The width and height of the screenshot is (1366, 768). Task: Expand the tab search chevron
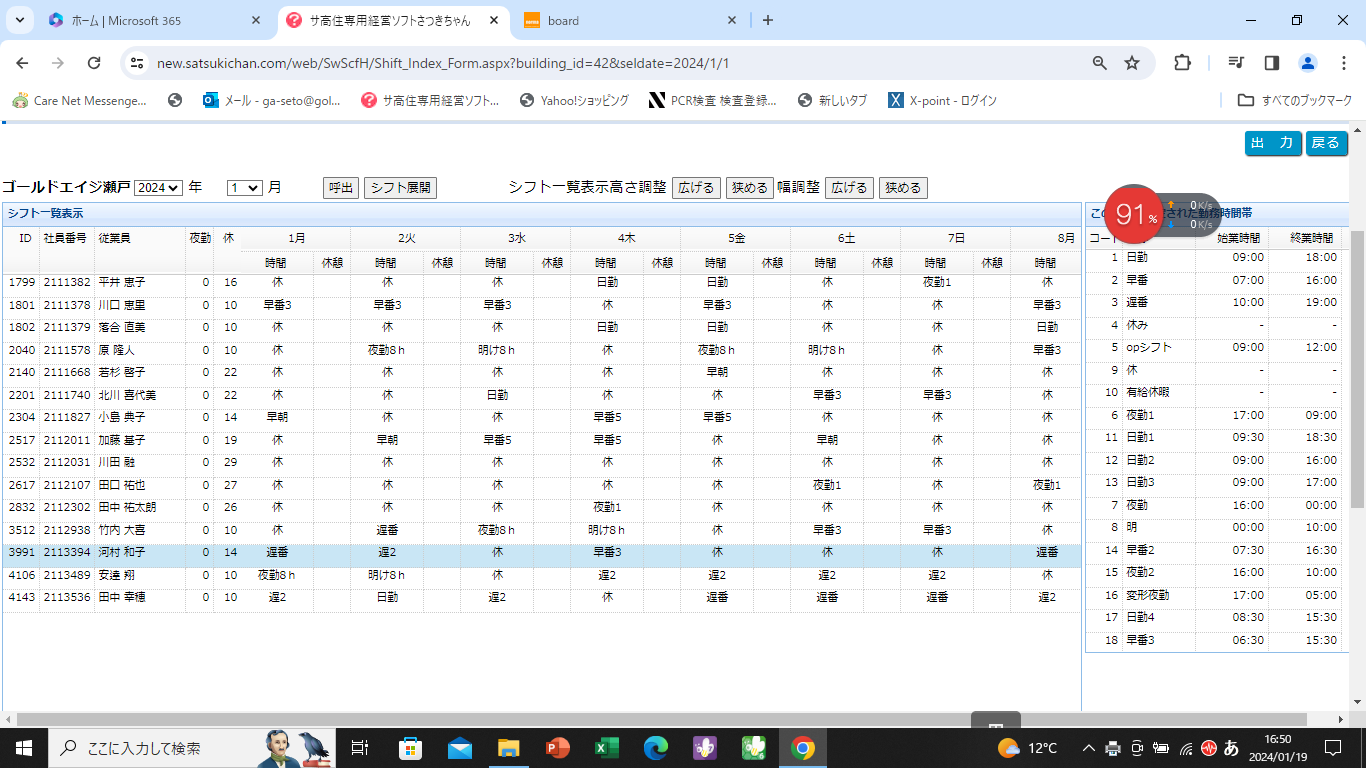[x=19, y=20]
